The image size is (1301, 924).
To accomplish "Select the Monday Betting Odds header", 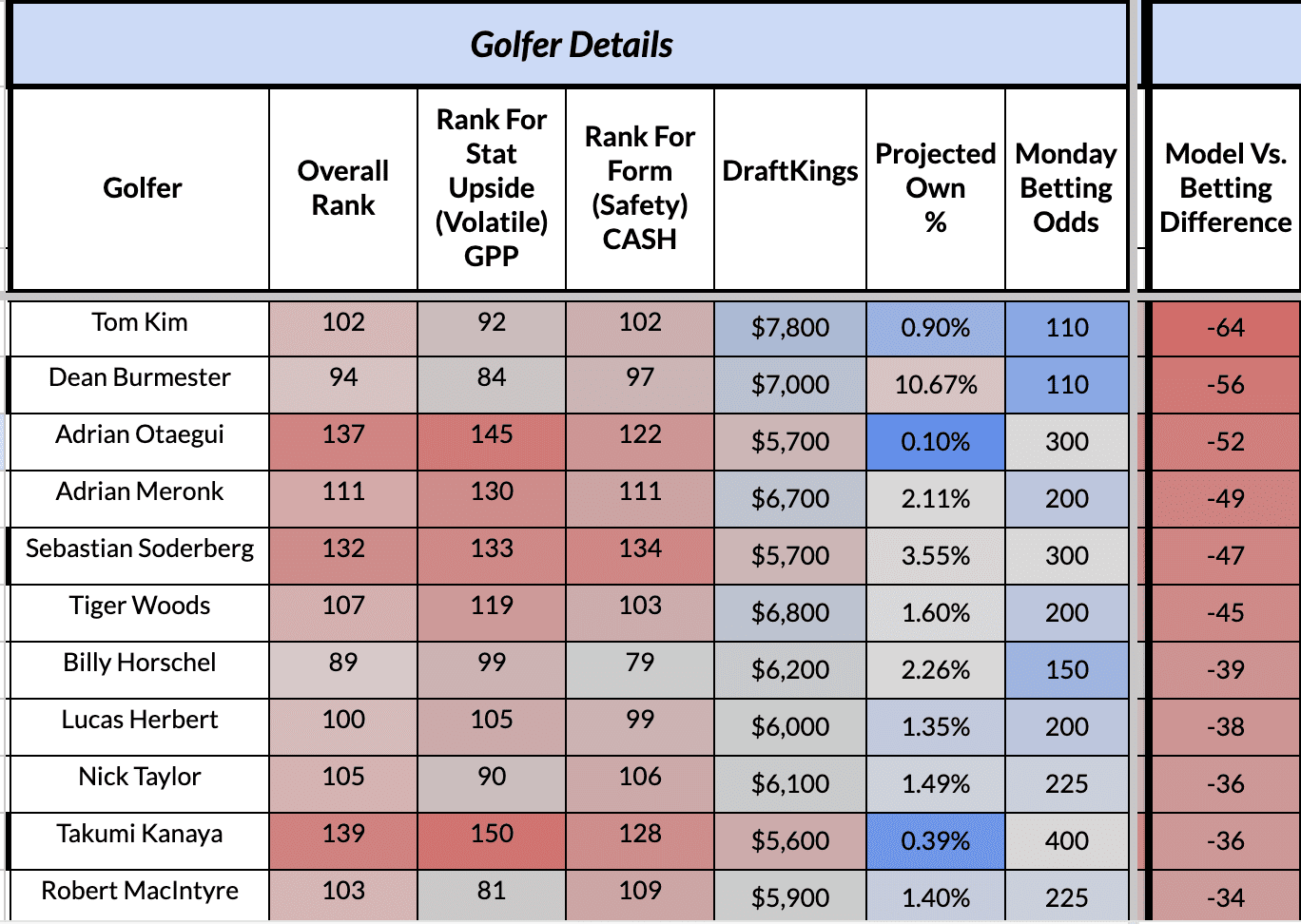I will [x=1066, y=188].
